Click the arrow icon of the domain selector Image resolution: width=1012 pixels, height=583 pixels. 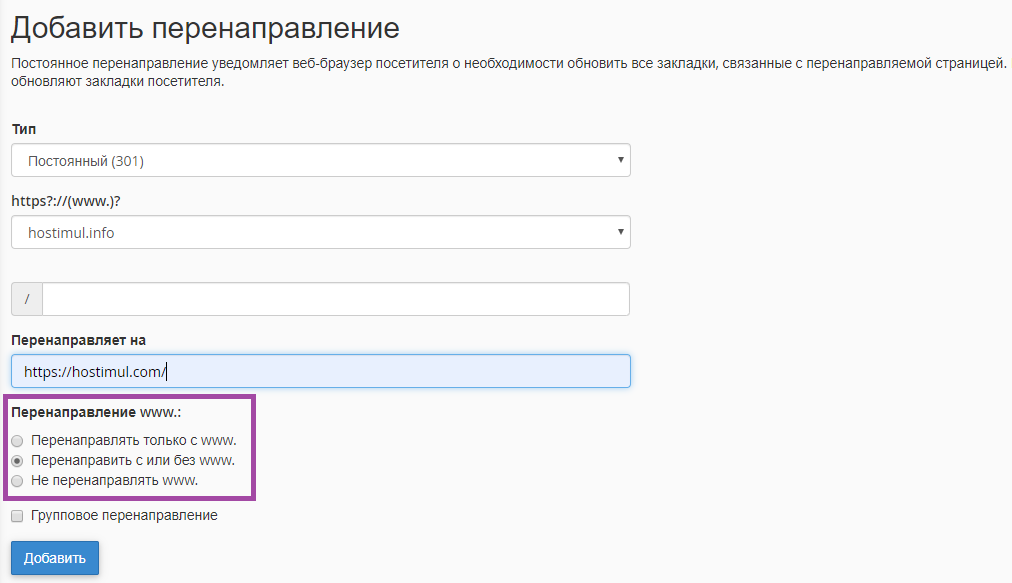pyautogui.click(x=620, y=232)
